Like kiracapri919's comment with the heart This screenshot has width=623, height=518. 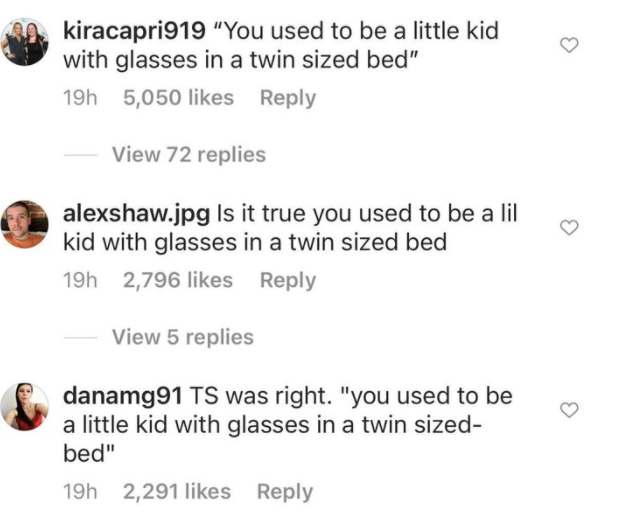569,46
